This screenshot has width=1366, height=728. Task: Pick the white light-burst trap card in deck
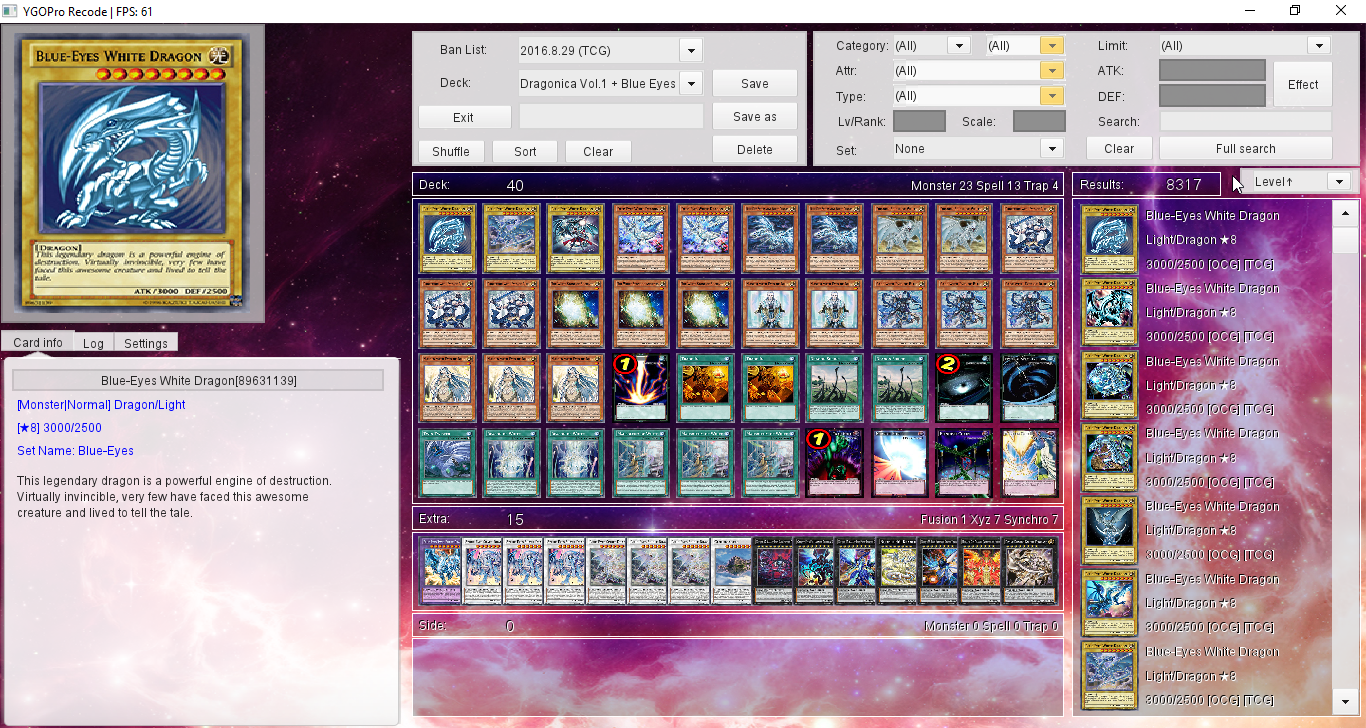(900, 463)
